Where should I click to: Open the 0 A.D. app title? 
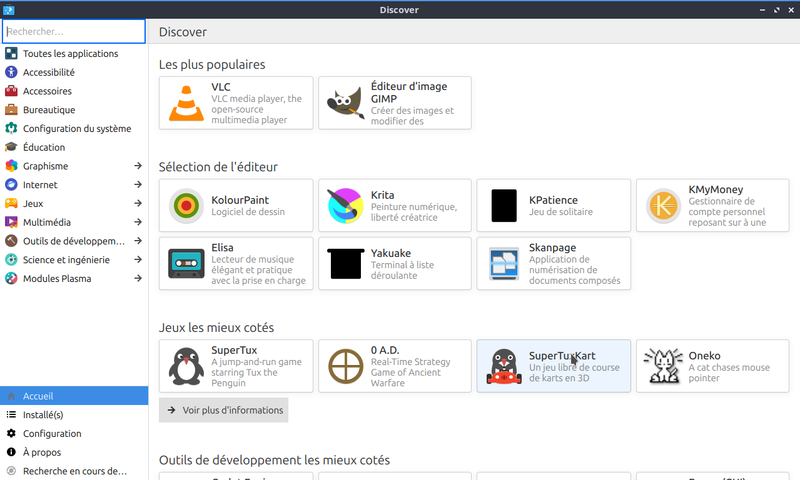[x=385, y=350]
